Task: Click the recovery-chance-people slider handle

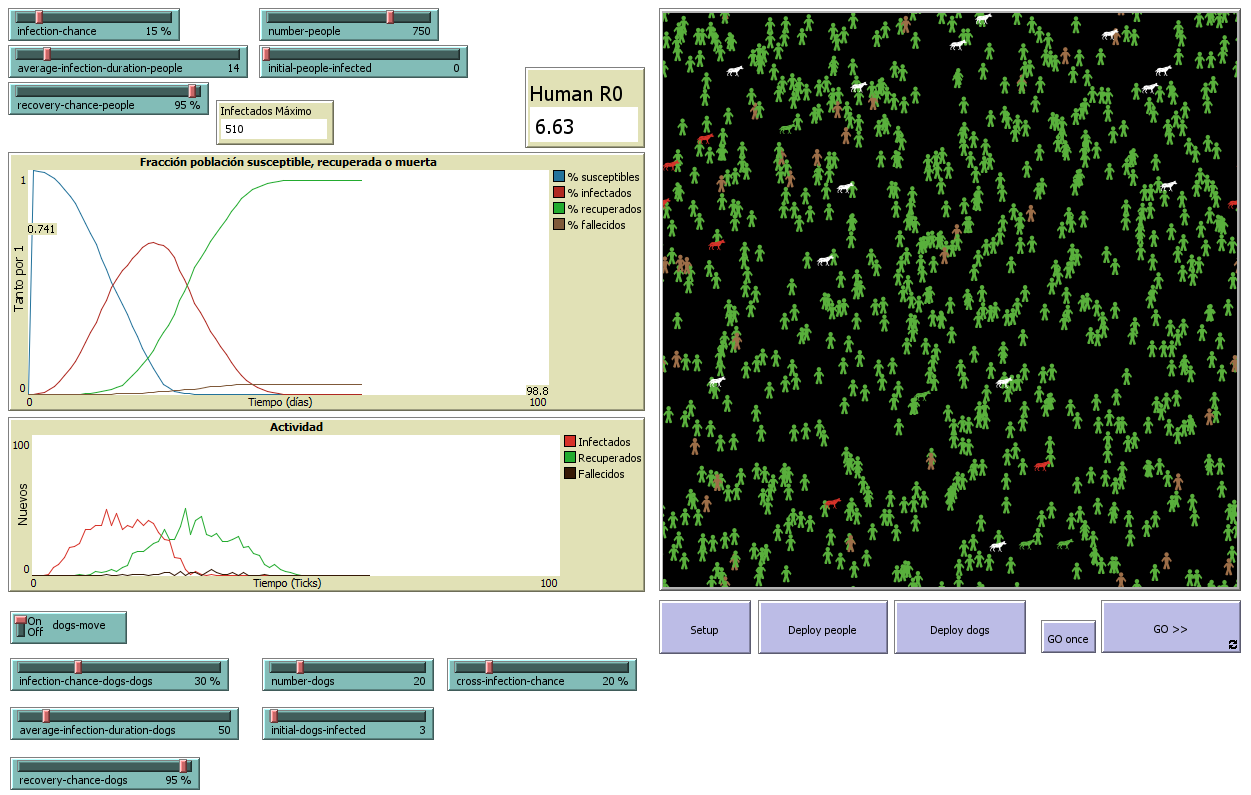Action: (193, 91)
